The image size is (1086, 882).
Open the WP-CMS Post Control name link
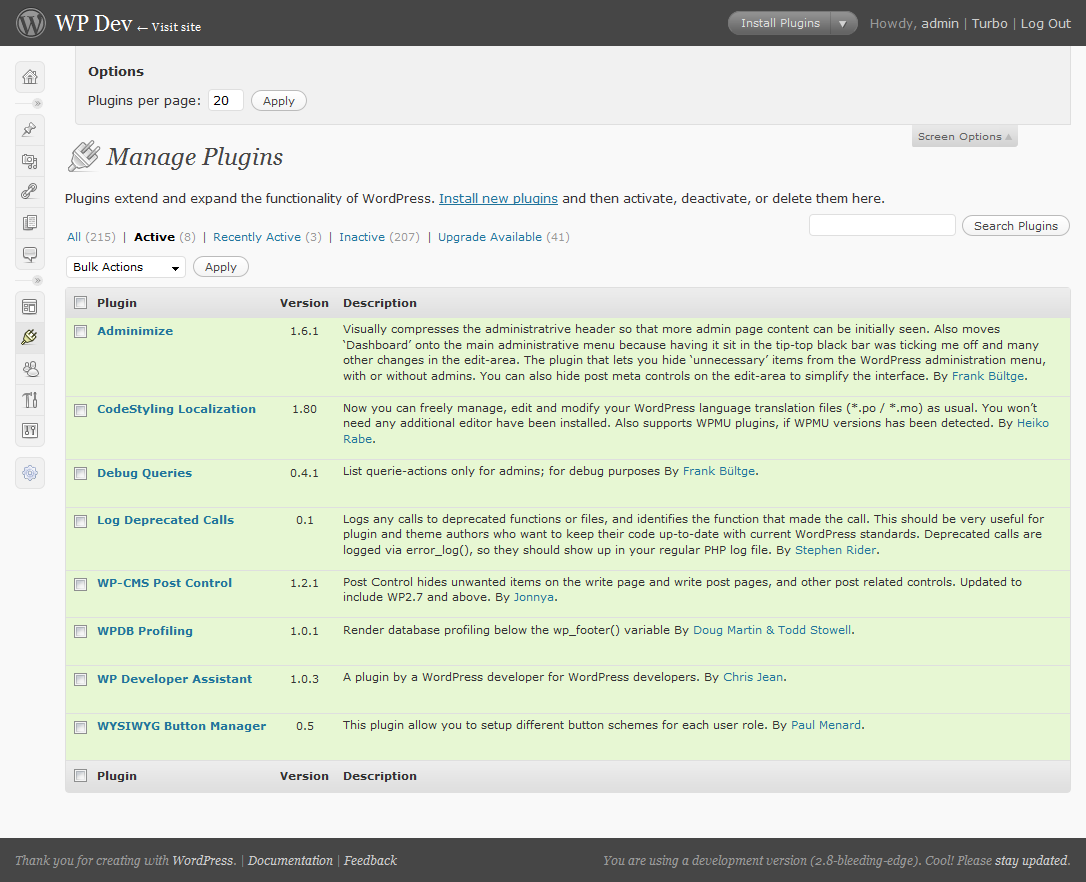[x=164, y=583]
